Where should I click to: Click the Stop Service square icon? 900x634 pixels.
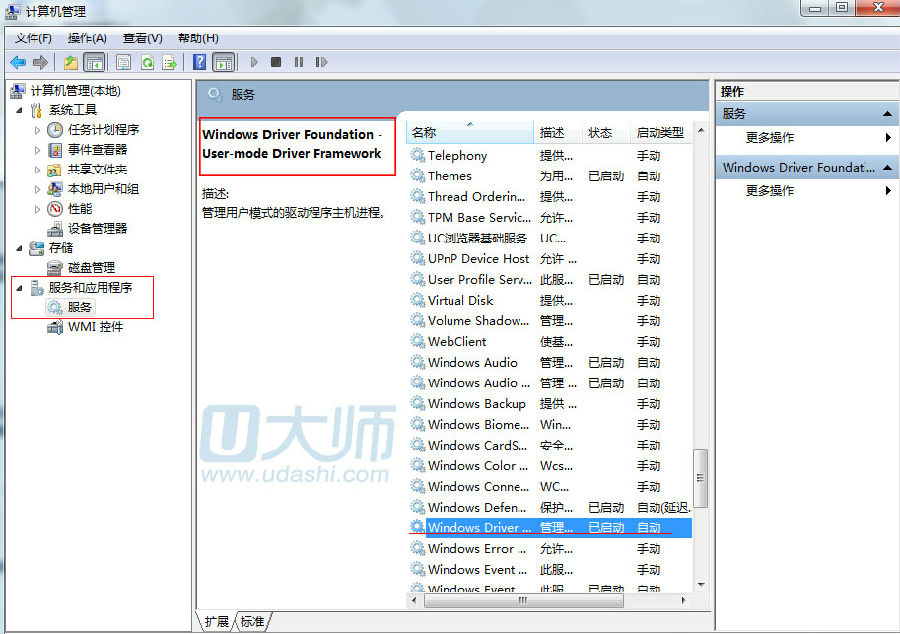click(x=276, y=62)
